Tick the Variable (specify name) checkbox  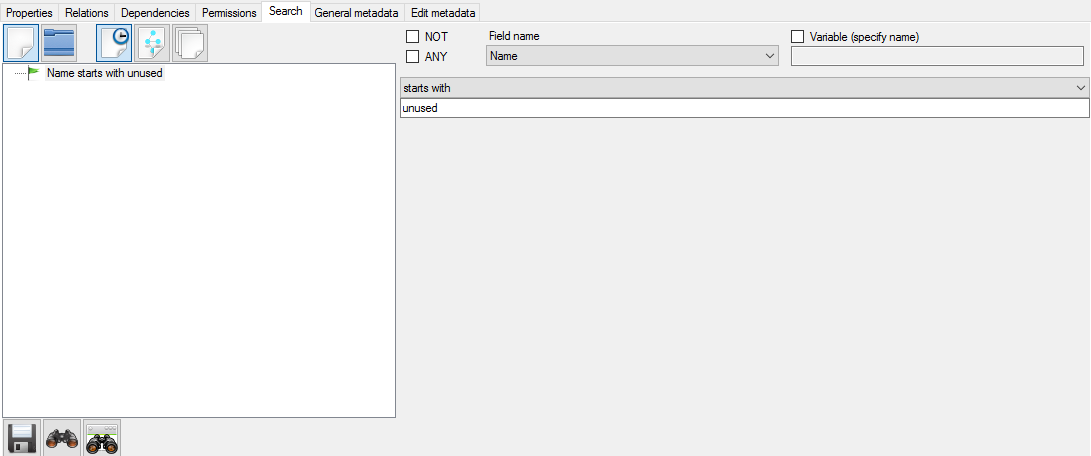[798, 37]
